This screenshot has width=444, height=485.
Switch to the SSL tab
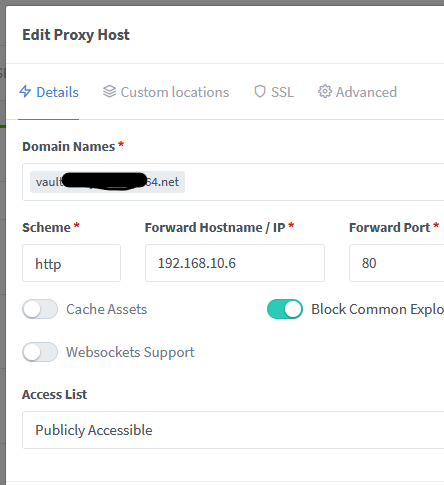274,92
